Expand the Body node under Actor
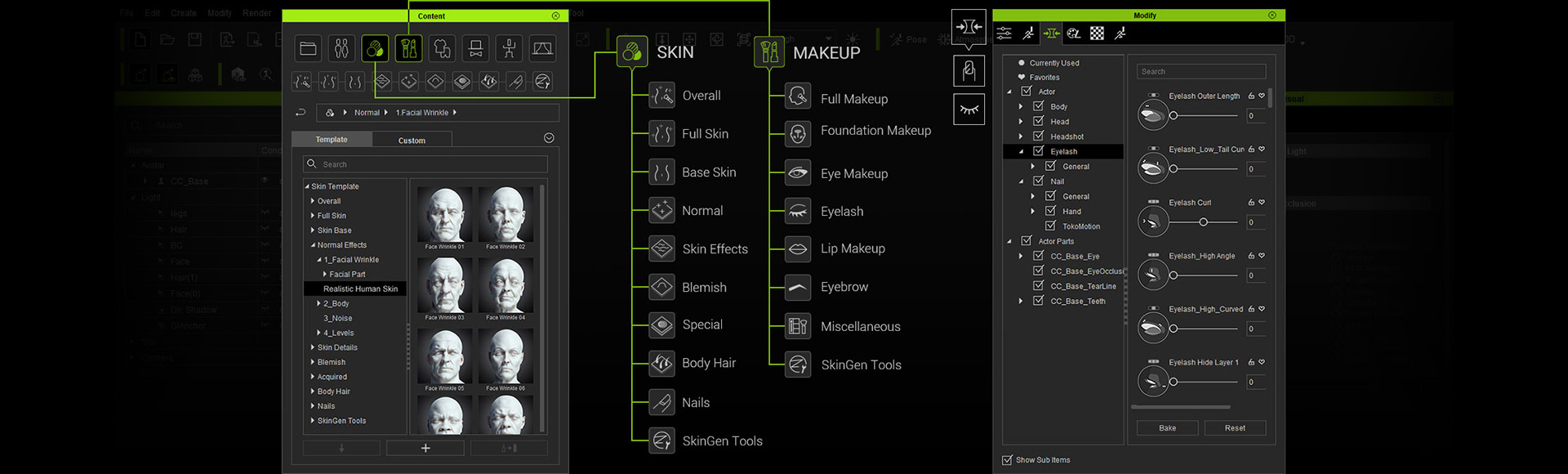The image size is (1568, 474). (x=1021, y=106)
